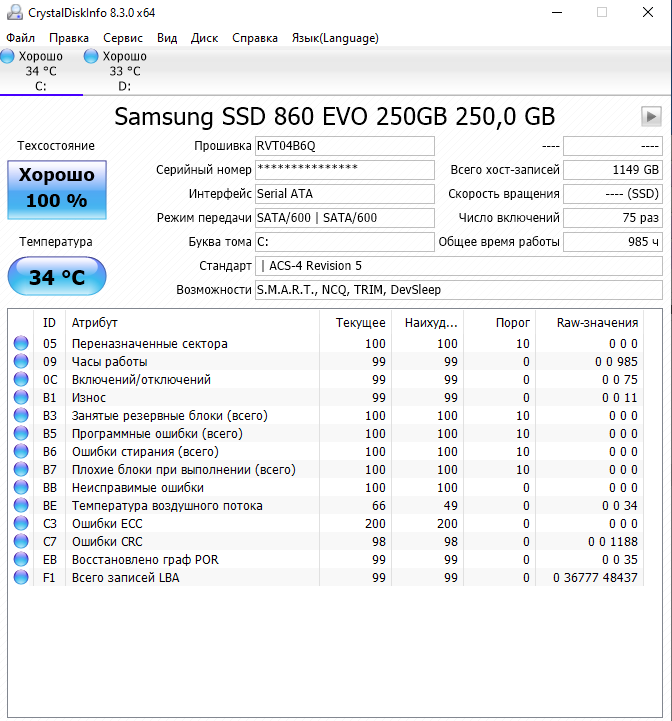Select the D: disk tab
The height and width of the screenshot is (721, 672).
click(x=124, y=71)
